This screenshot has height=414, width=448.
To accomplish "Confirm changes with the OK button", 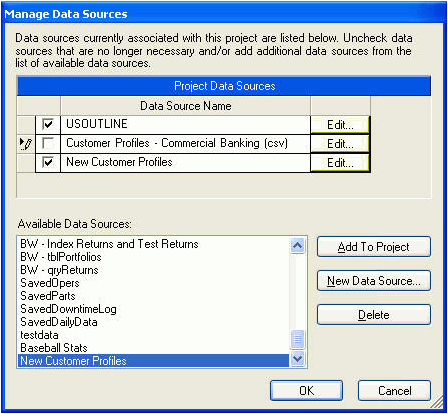I will click(x=306, y=390).
